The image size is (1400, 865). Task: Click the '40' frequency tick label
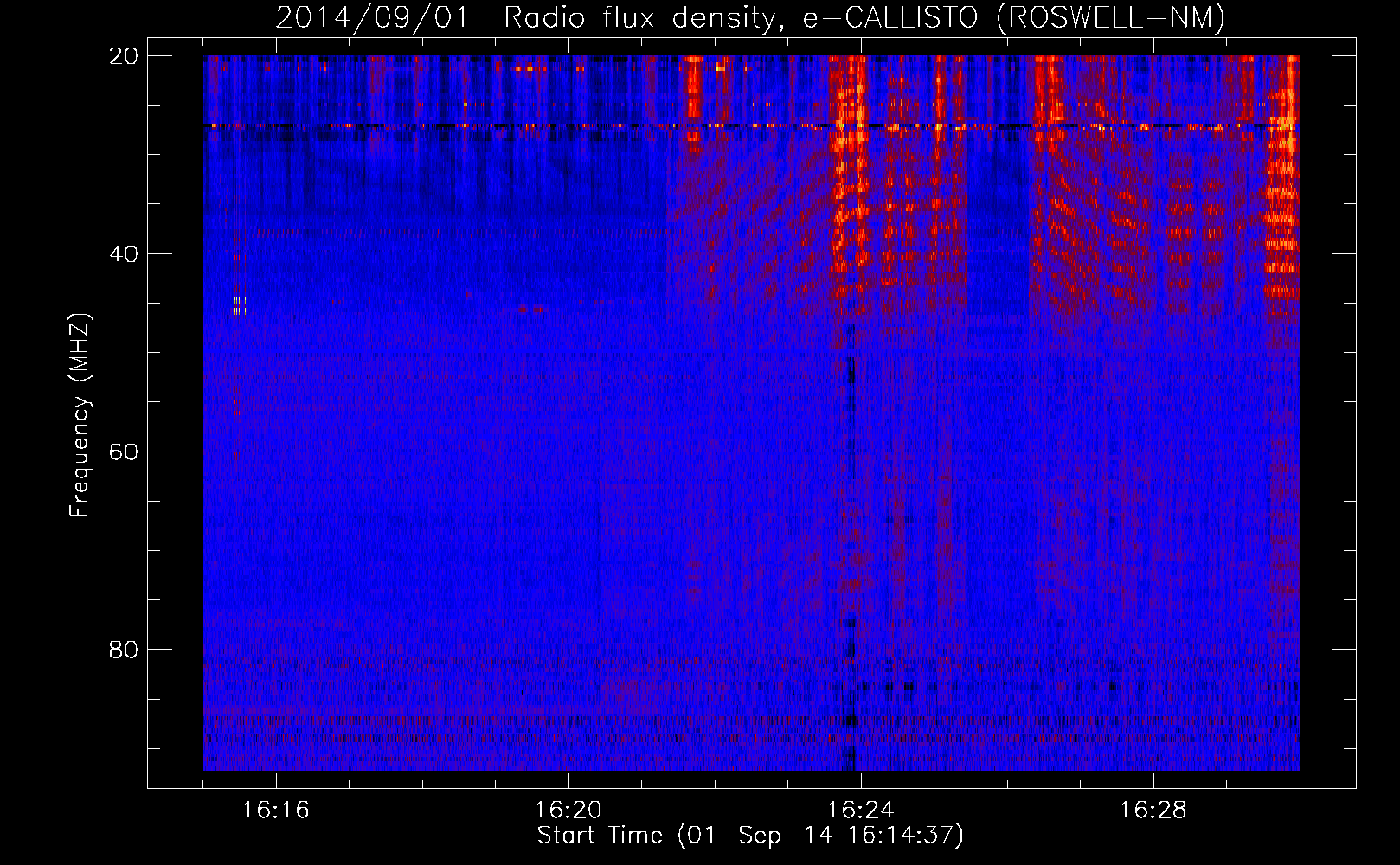[124, 254]
